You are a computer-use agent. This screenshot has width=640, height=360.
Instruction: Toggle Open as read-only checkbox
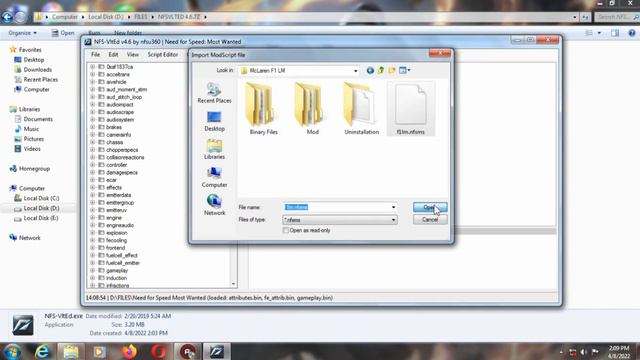coord(286,231)
